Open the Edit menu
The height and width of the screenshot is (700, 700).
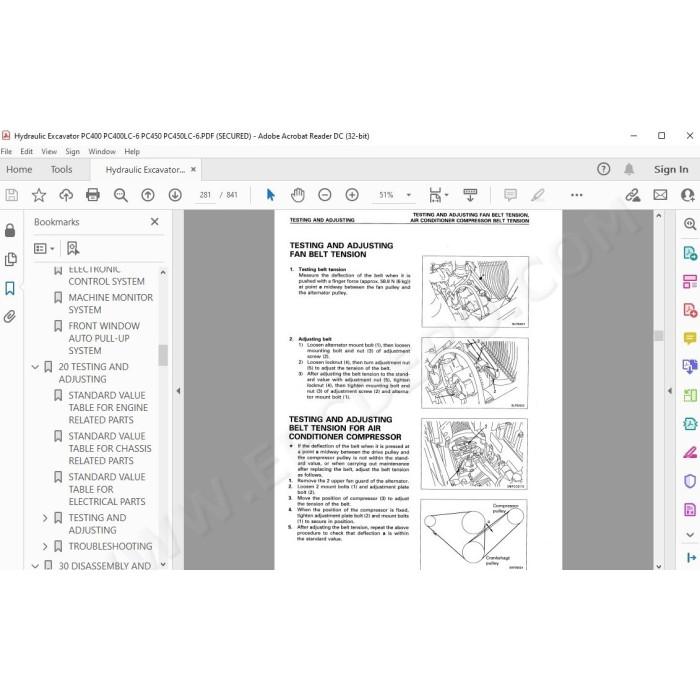(26, 152)
